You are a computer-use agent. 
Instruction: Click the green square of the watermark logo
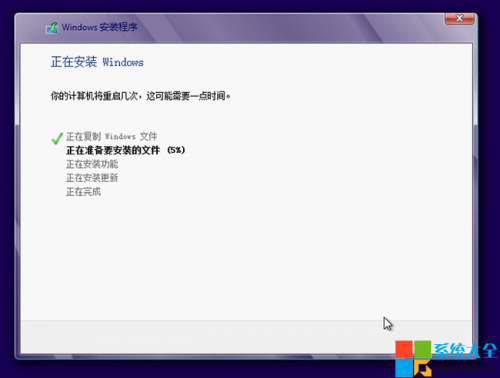423,349
